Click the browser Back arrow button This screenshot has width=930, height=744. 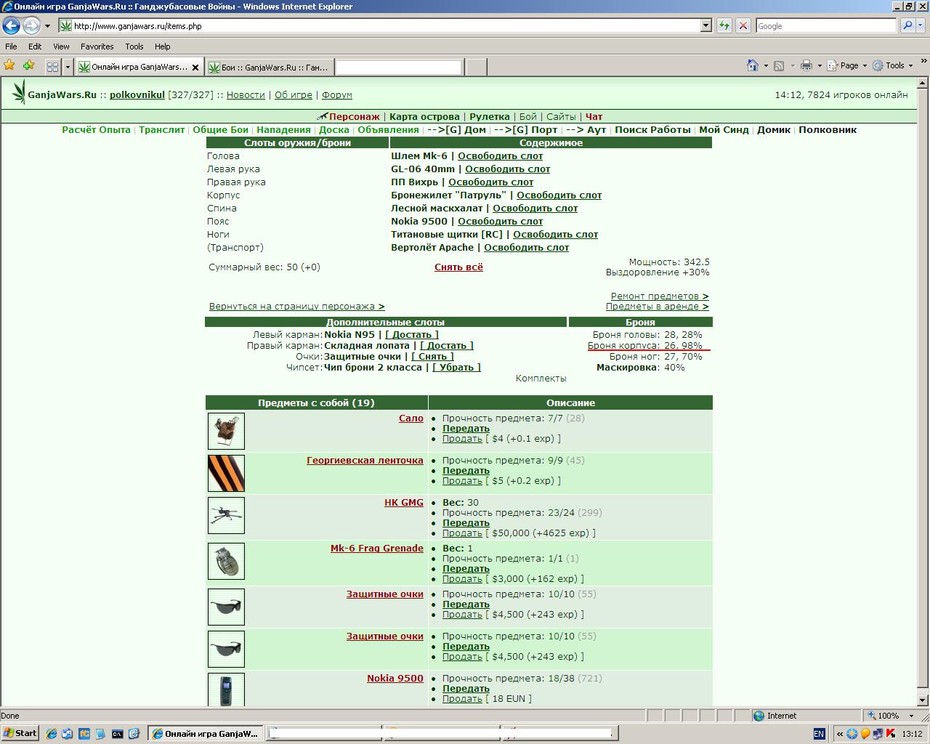[x=11, y=26]
